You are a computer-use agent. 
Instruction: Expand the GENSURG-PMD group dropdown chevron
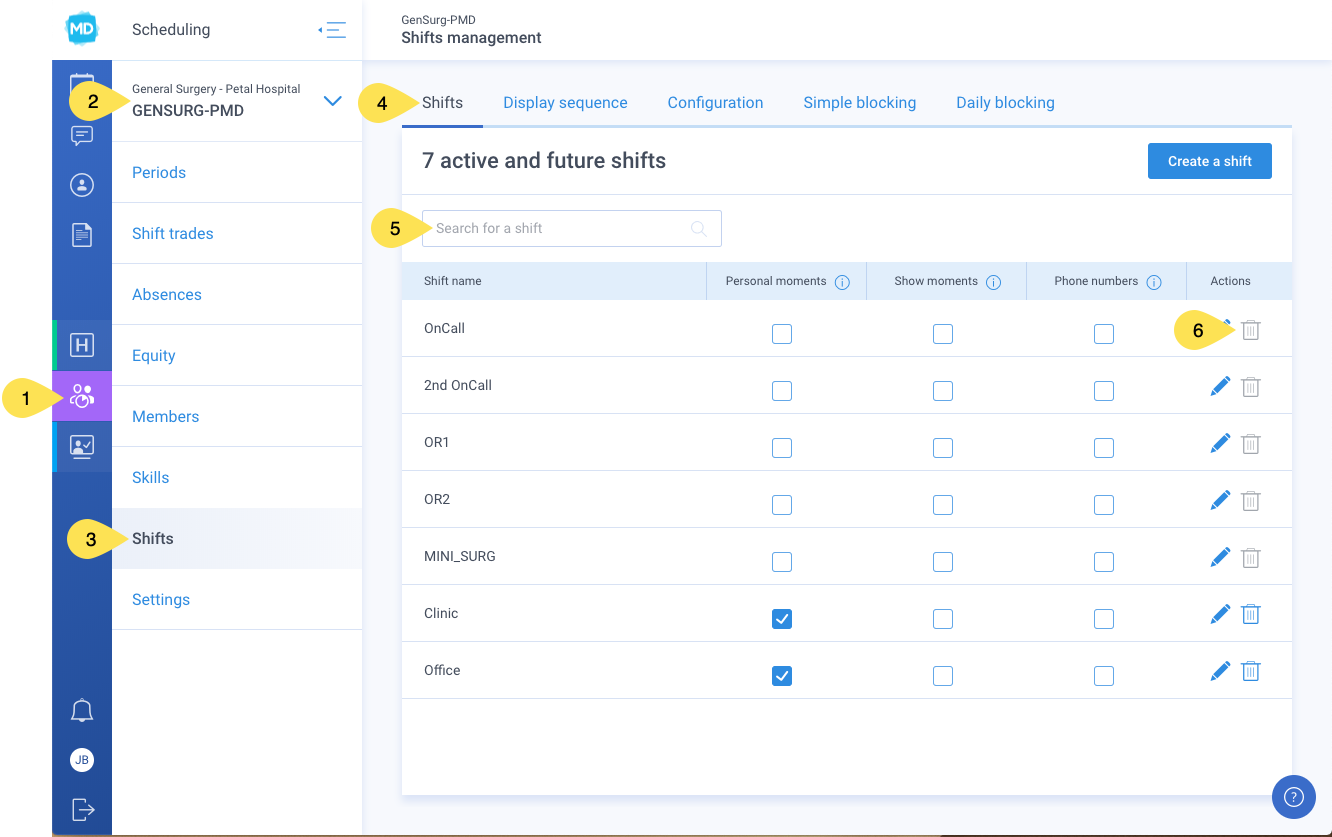click(333, 101)
